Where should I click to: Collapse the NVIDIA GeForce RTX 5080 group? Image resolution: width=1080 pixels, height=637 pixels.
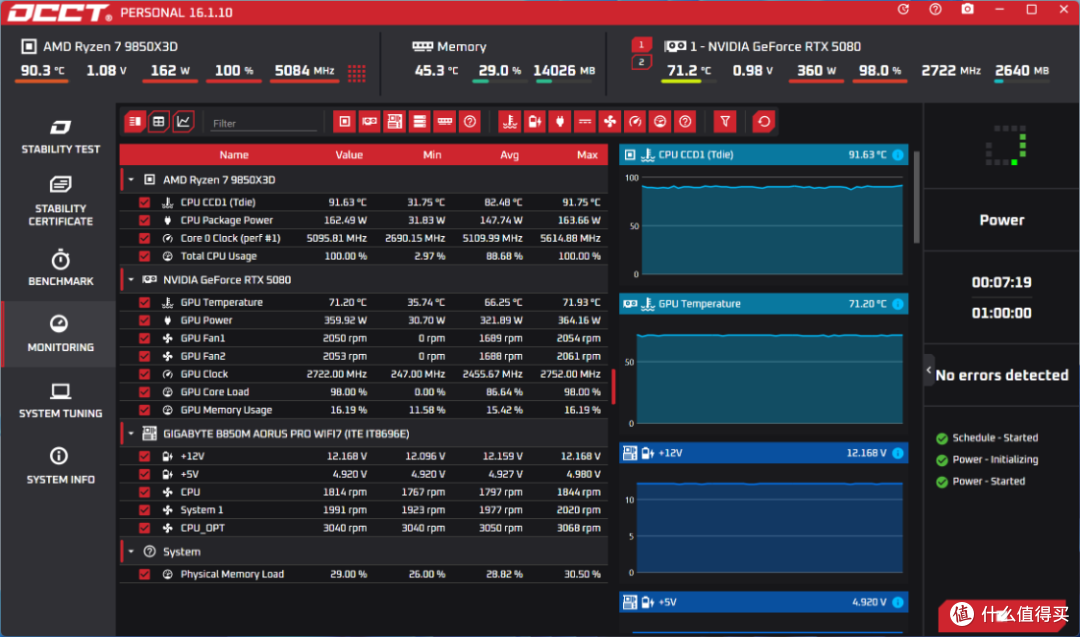pyautogui.click(x=131, y=280)
